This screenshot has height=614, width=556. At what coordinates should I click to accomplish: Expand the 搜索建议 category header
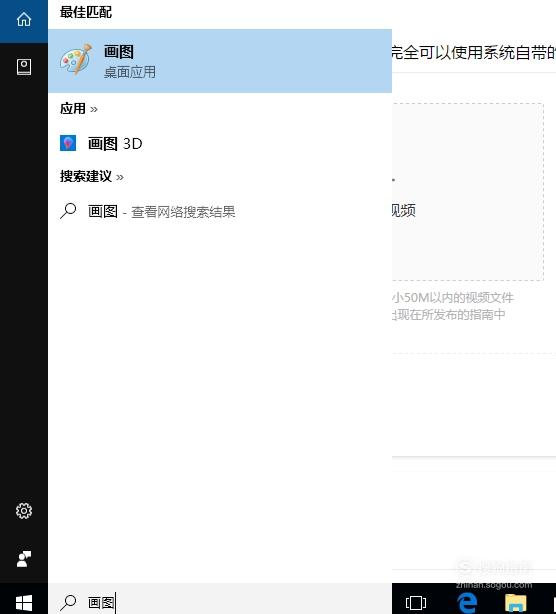point(92,177)
